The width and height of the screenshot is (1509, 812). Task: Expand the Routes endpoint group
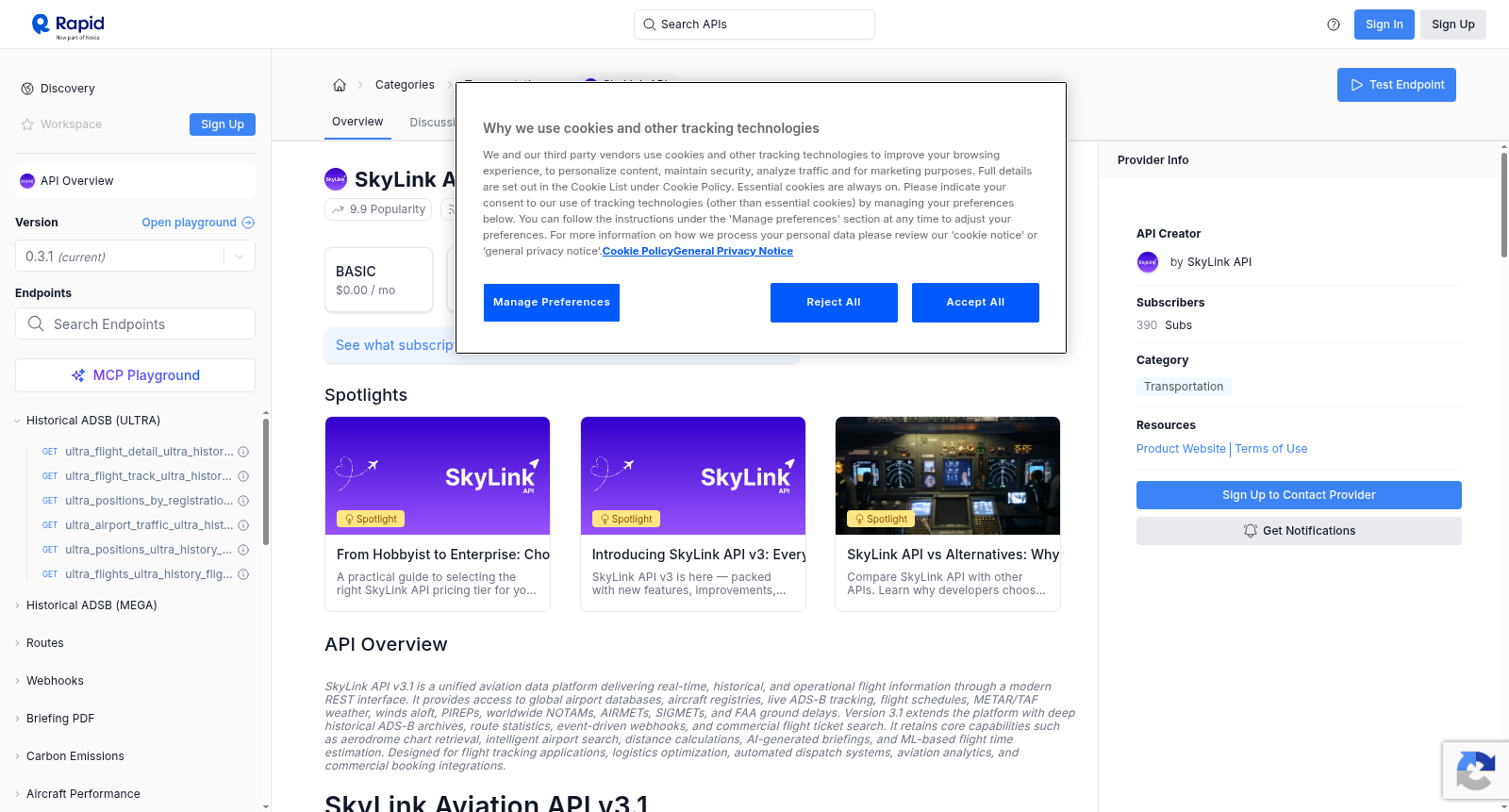pyautogui.click(x=17, y=643)
